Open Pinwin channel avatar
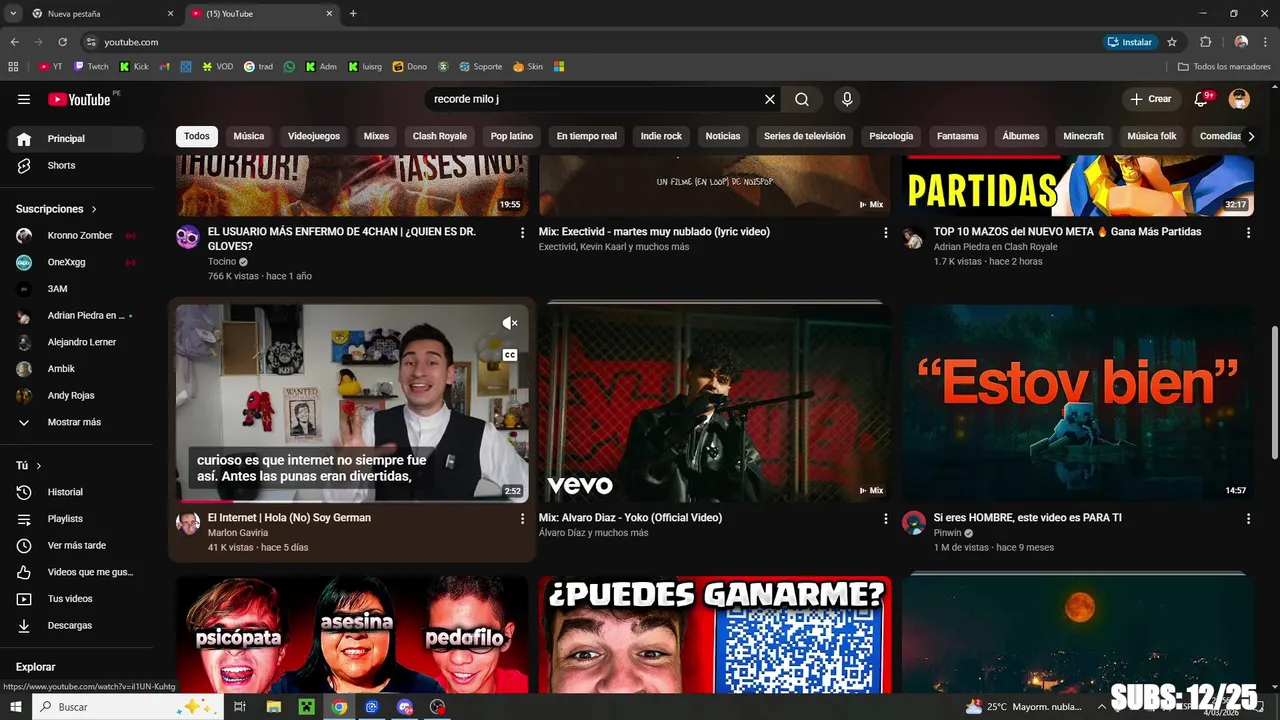Viewport: 1280px width, 720px height. [x=914, y=523]
